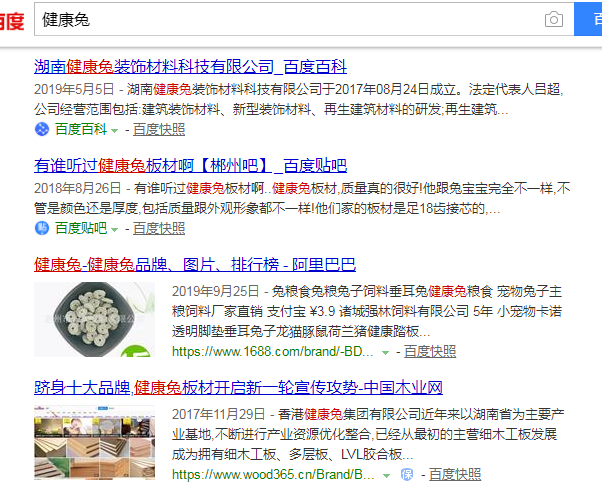Click the Baidu Baike source icon
Screen dimensions: 602x498
point(42,129)
